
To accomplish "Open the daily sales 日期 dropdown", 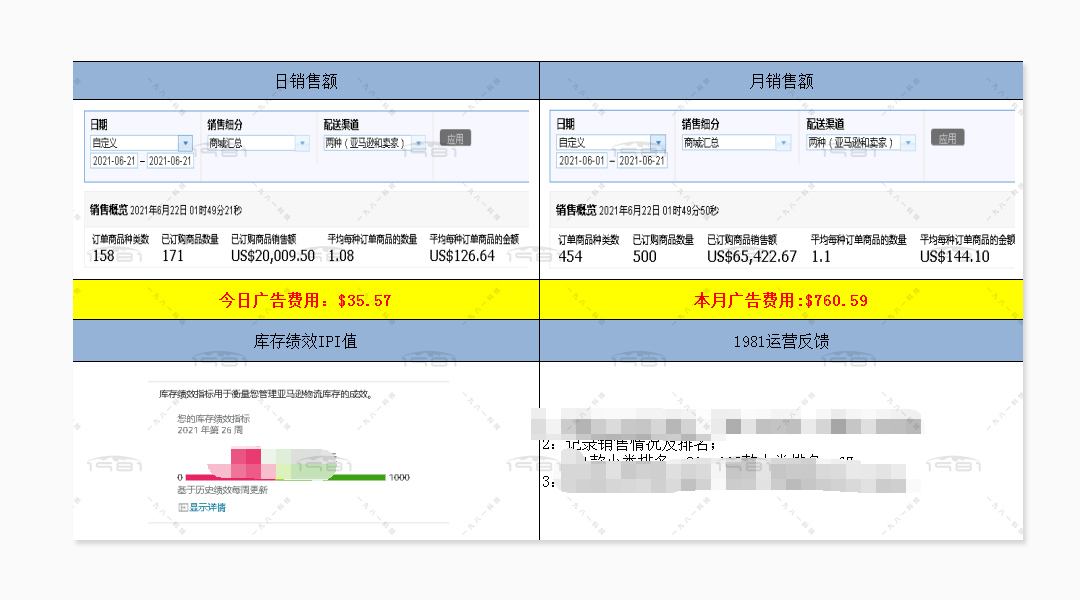I will pyautogui.click(x=141, y=143).
